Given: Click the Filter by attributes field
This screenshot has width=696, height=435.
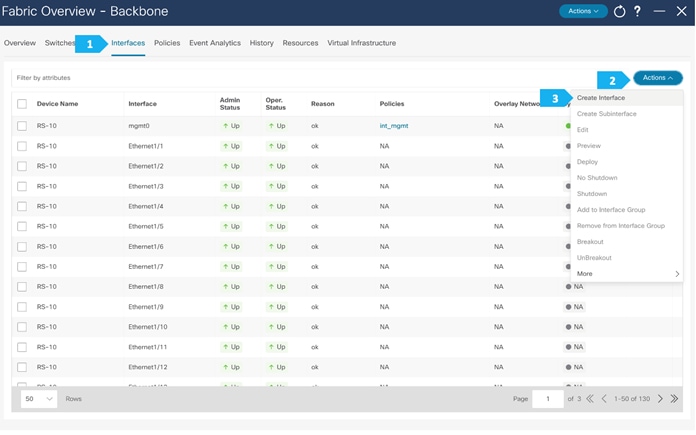Looking at the screenshot, I should pyautogui.click(x=302, y=78).
